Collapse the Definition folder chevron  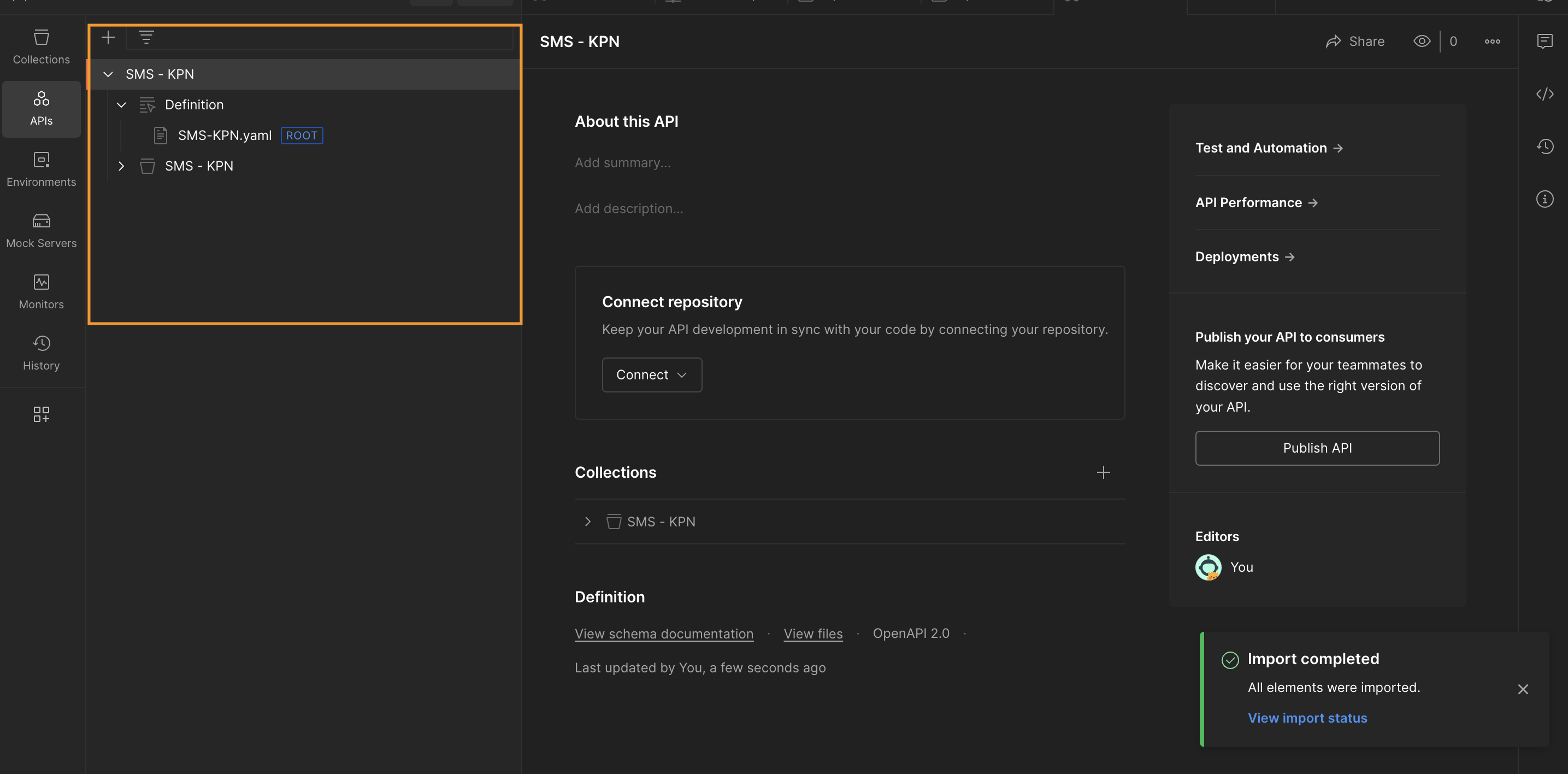click(x=121, y=105)
